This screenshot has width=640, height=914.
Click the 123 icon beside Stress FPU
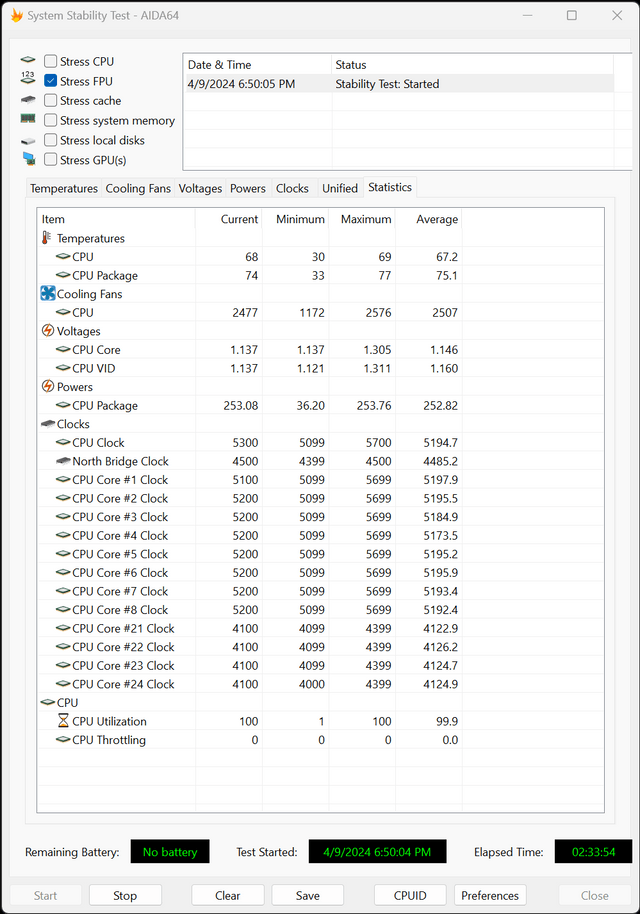[x=28, y=78]
